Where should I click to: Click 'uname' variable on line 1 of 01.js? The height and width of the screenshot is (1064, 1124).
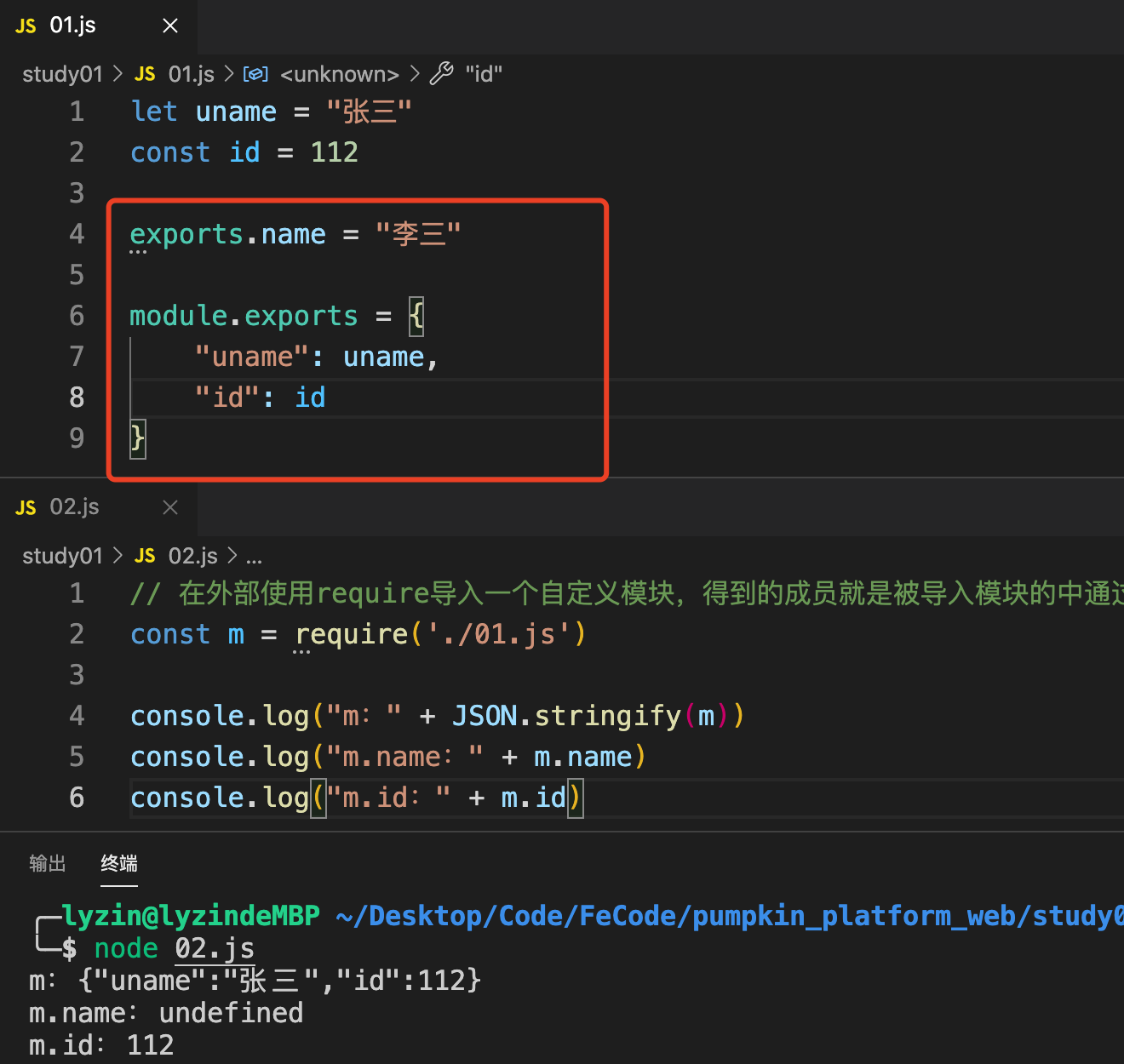[236, 112]
